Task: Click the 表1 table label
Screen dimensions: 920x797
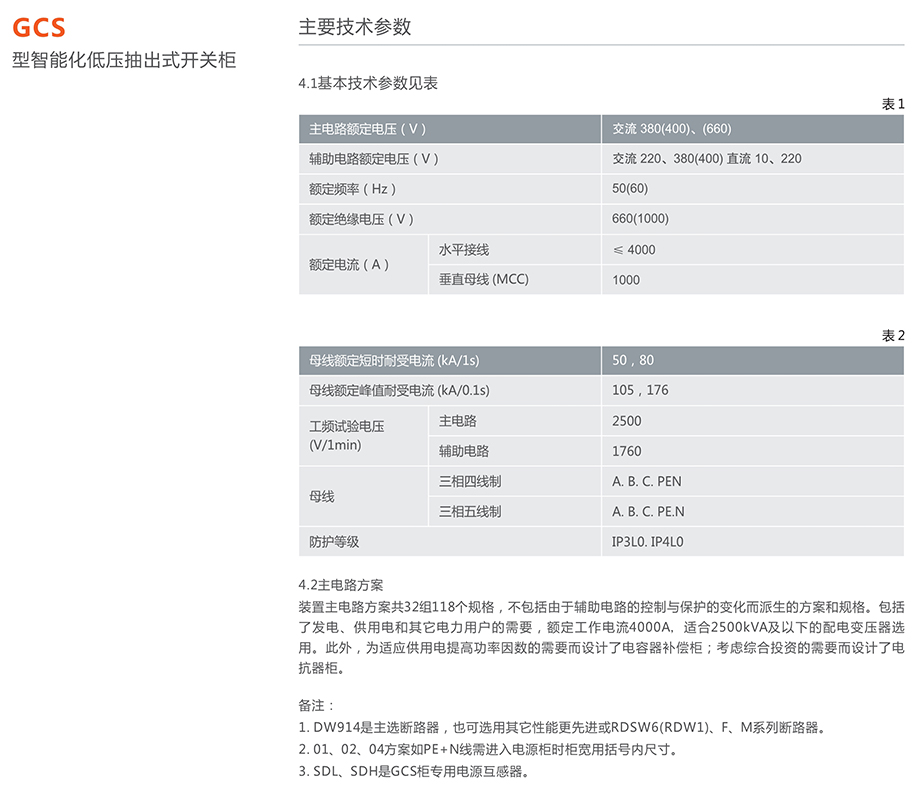Action: [x=892, y=104]
